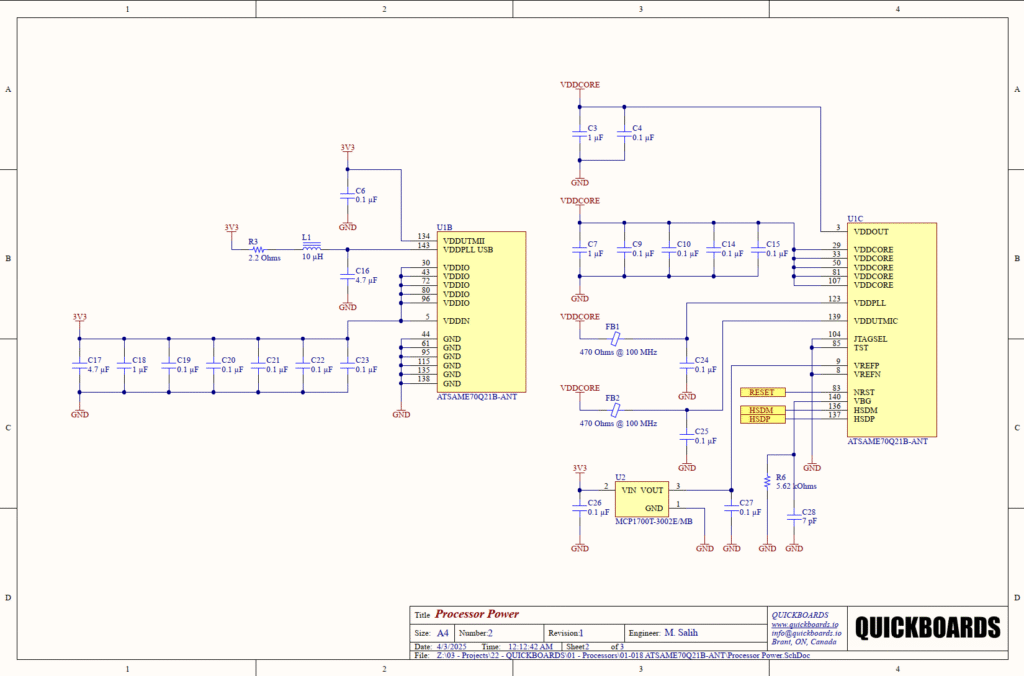Click the R3 2.2 Ohms resistor symbol
Image resolution: width=1024 pixels, height=676 pixels.
point(257,249)
